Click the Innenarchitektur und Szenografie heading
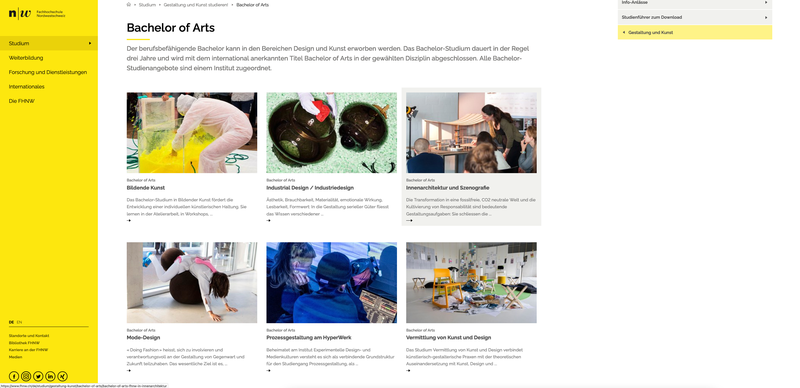800x388 pixels. (447, 188)
